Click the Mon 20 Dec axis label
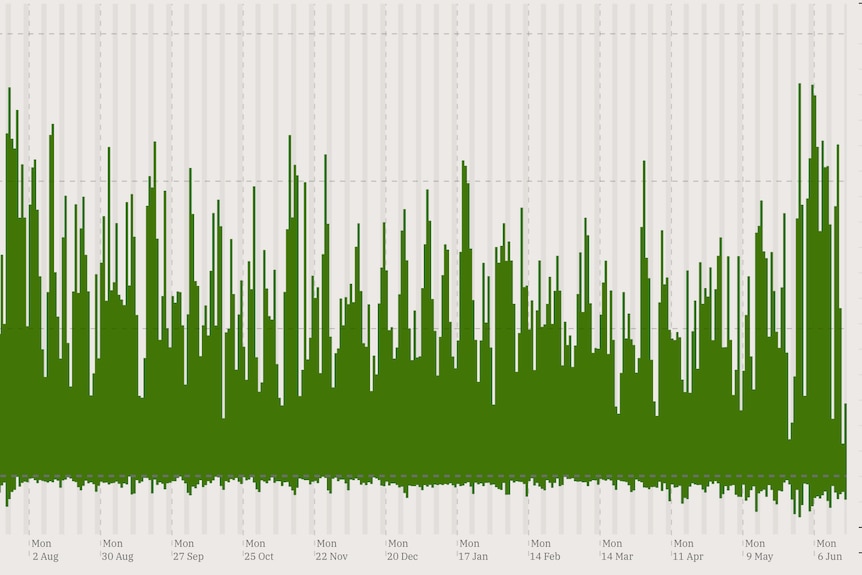862x575 pixels. (x=402, y=550)
